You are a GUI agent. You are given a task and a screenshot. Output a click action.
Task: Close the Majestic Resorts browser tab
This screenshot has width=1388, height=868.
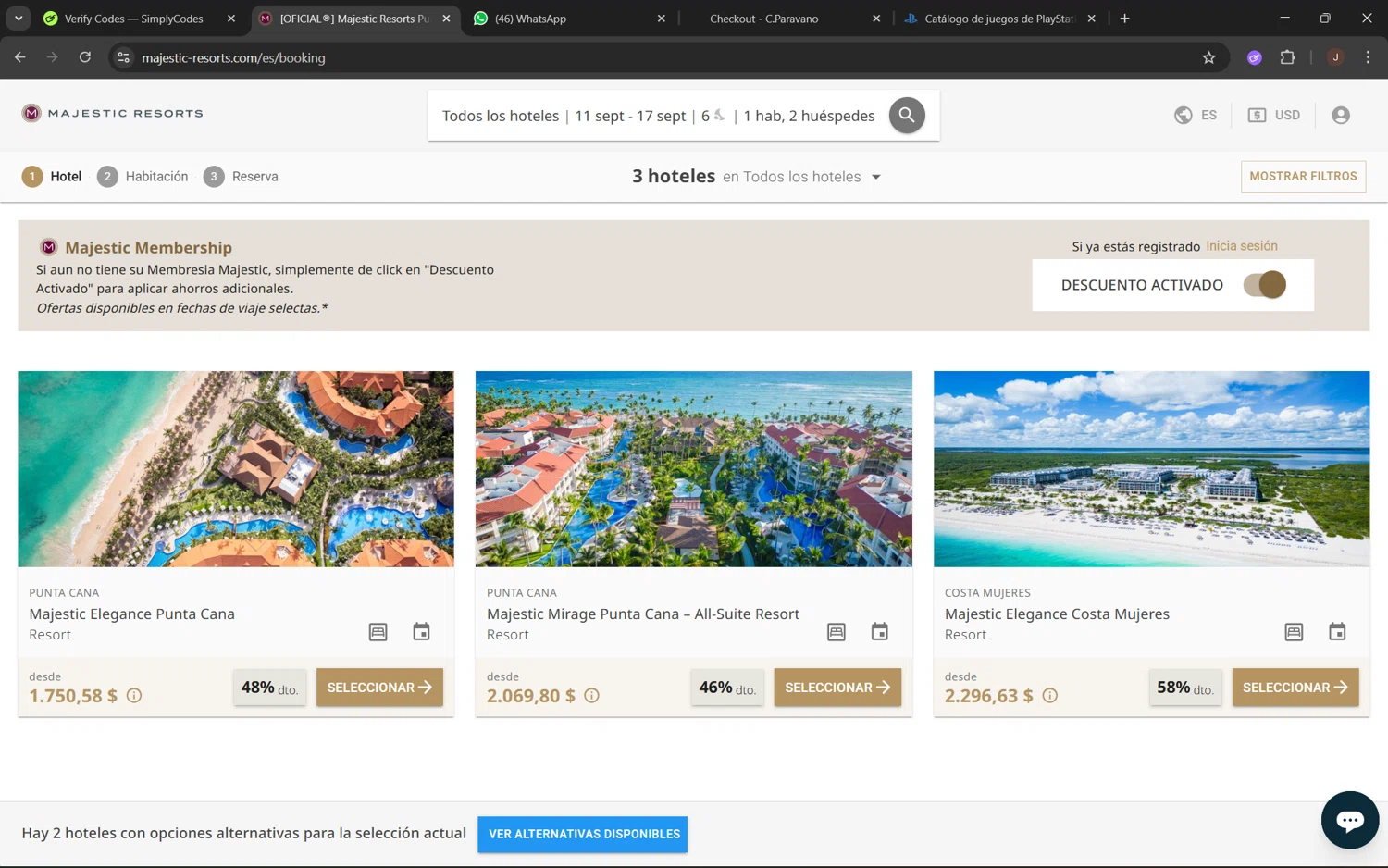[x=446, y=19]
